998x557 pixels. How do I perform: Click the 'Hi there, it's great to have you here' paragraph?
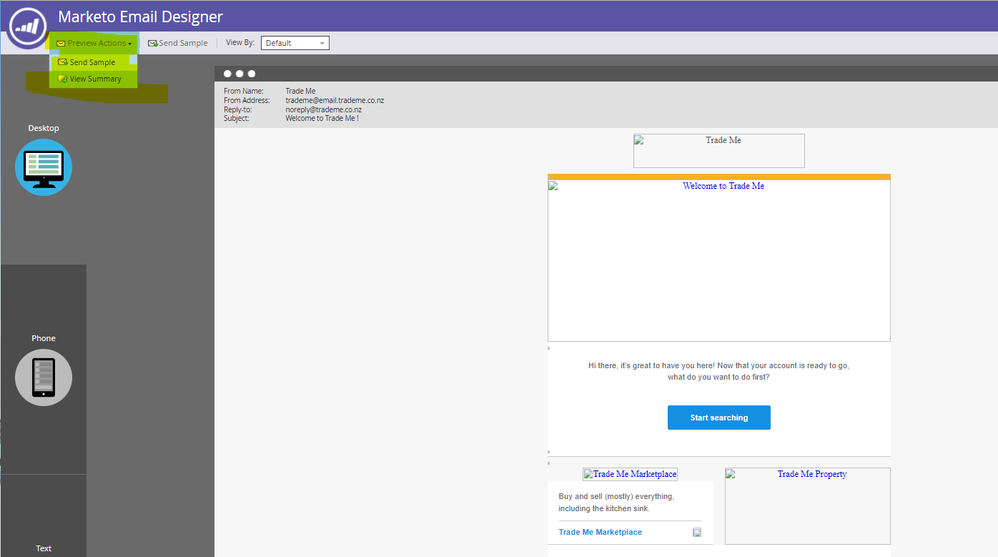[x=719, y=371]
